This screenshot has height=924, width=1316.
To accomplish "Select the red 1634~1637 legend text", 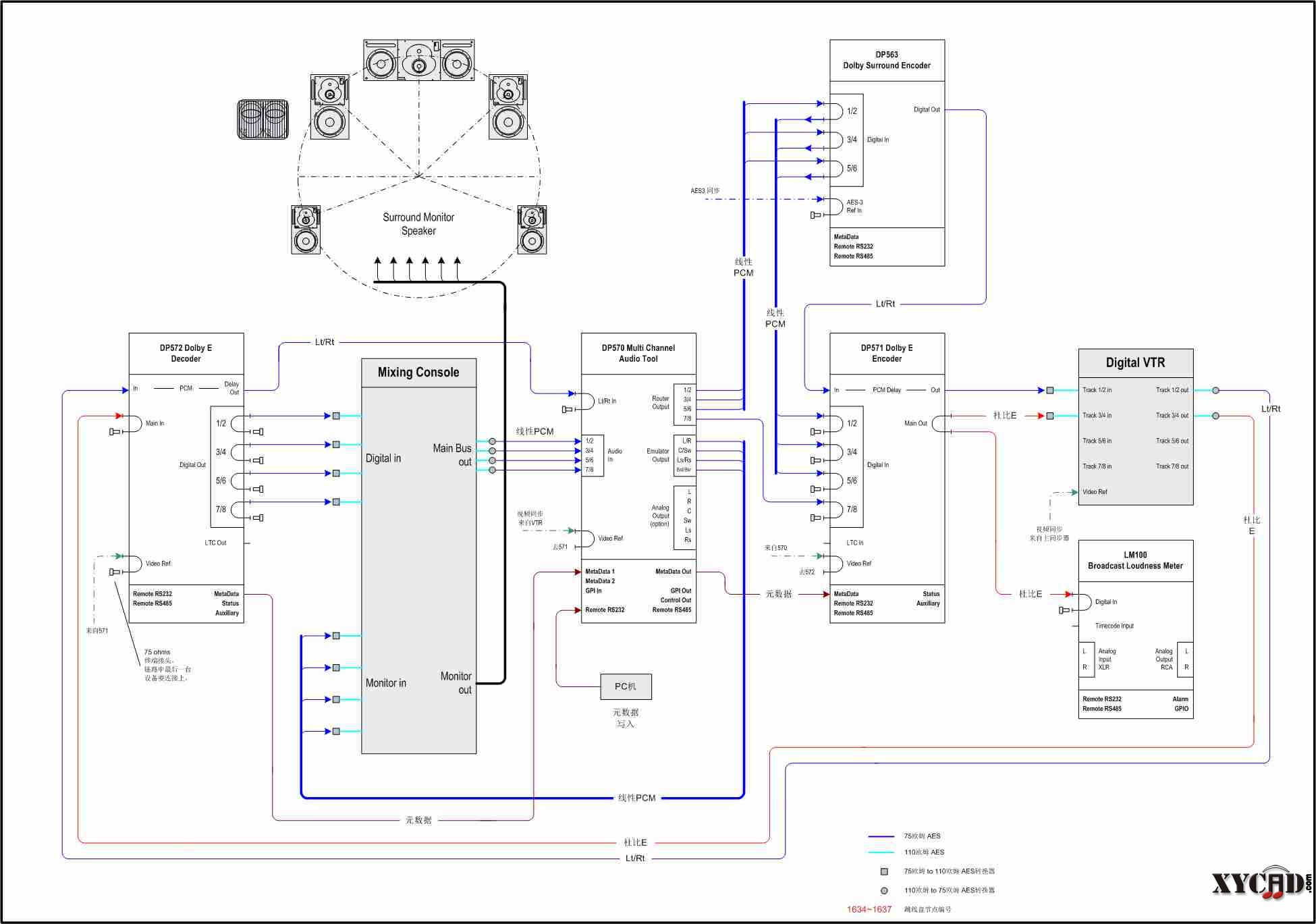I will tap(869, 909).
